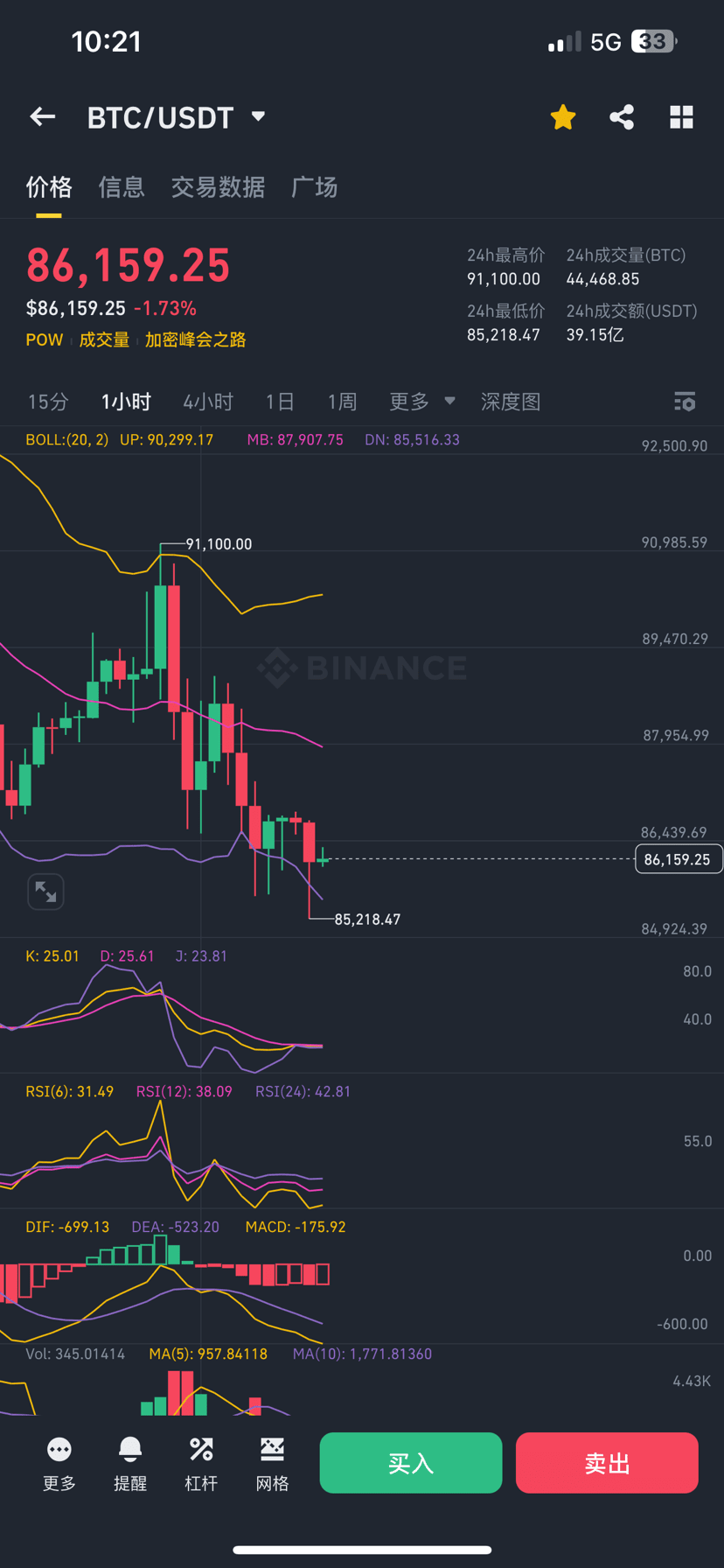Tap the red 卖出 button
This screenshot has width=724, height=1568.
(x=607, y=1463)
